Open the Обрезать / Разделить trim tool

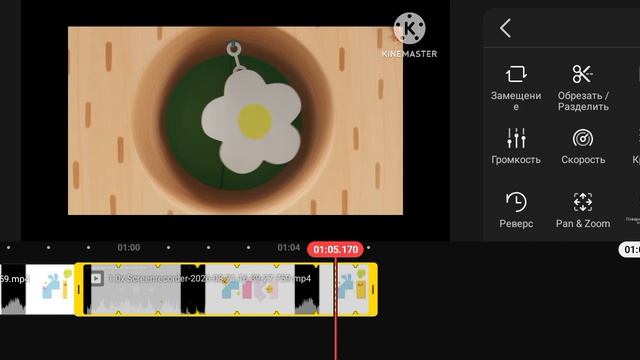583,88
